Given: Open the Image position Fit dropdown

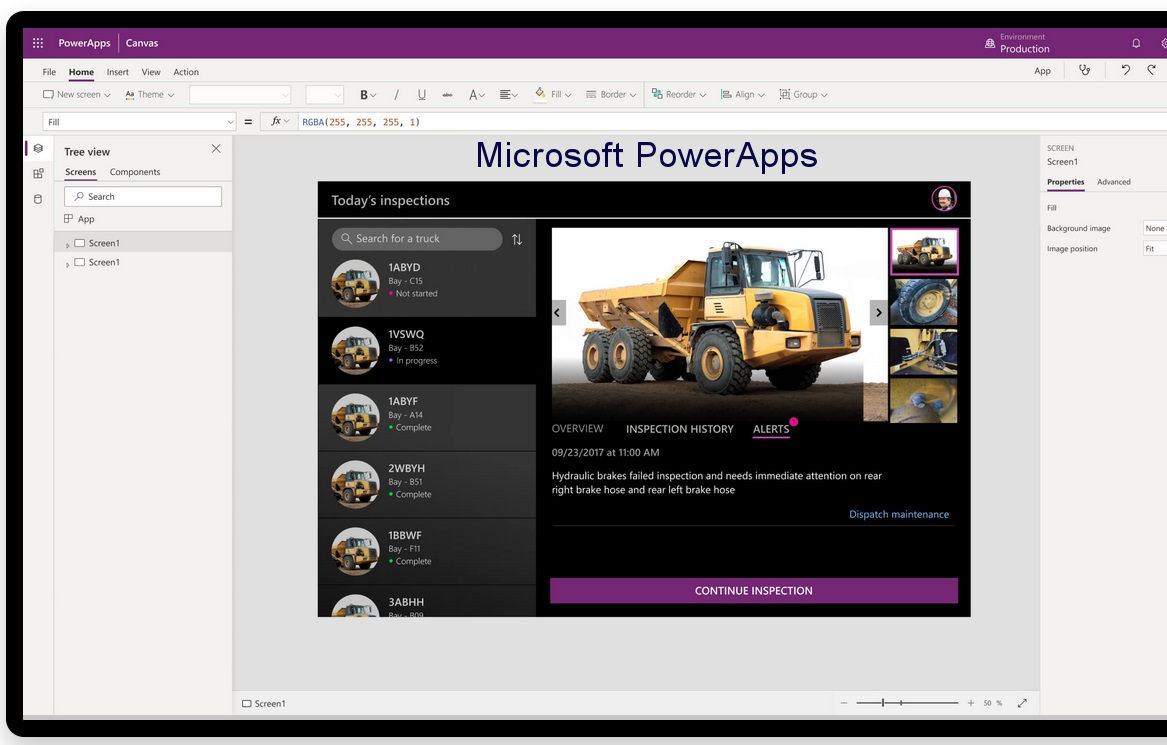Looking at the screenshot, I should pos(1155,249).
